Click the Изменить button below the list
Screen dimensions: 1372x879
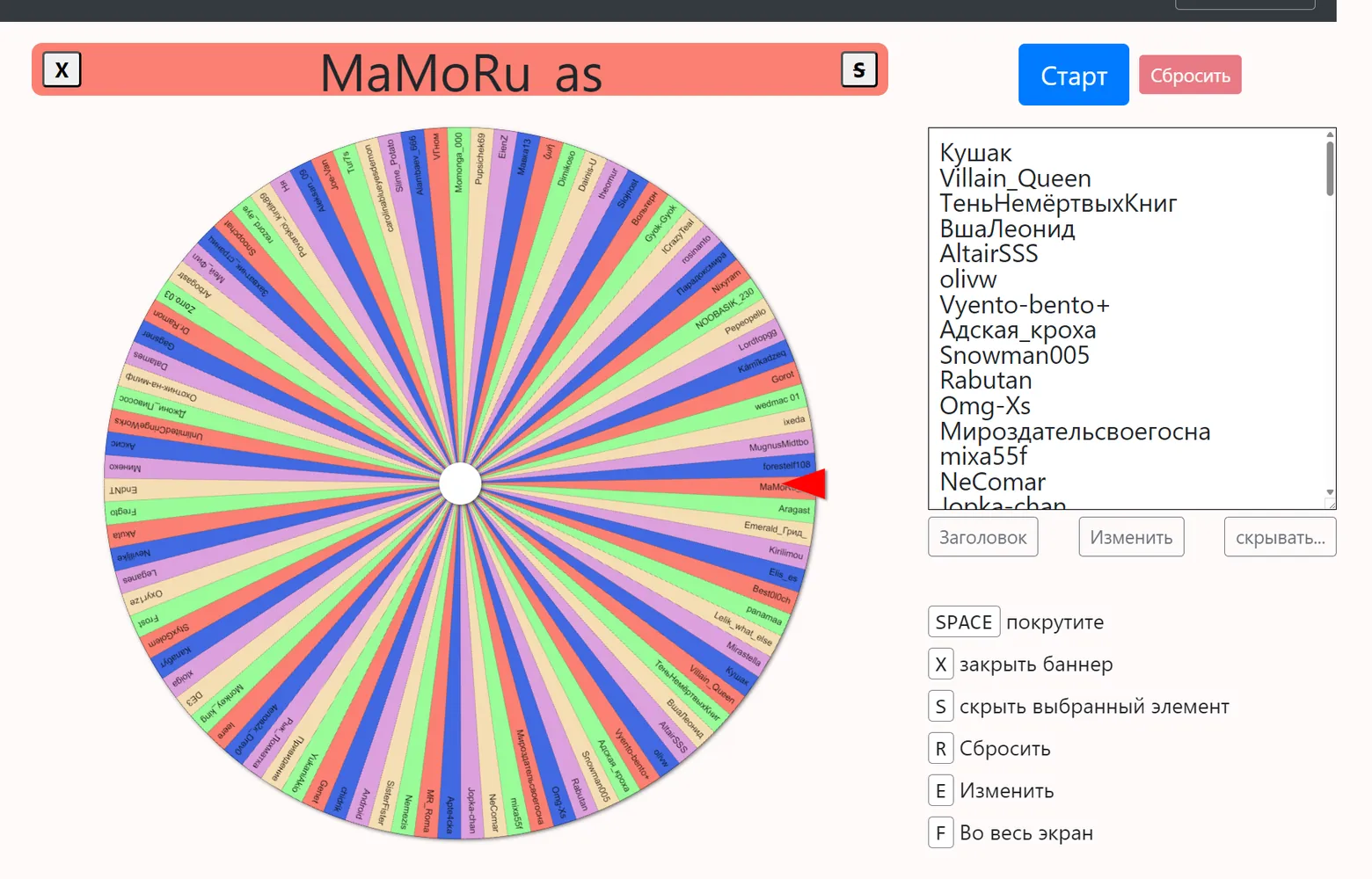pos(1131,537)
